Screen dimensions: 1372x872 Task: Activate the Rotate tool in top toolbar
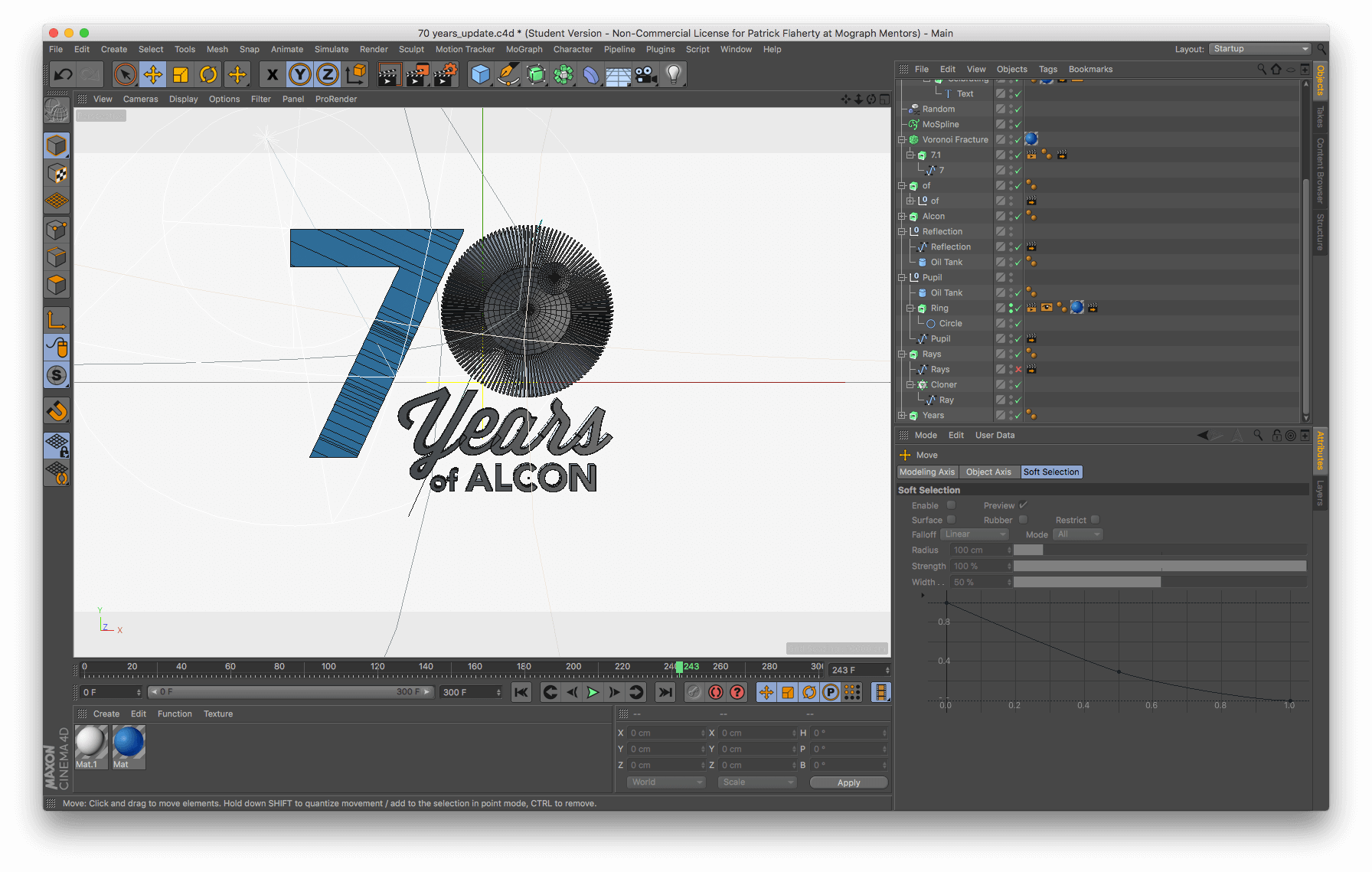(x=208, y=74)
